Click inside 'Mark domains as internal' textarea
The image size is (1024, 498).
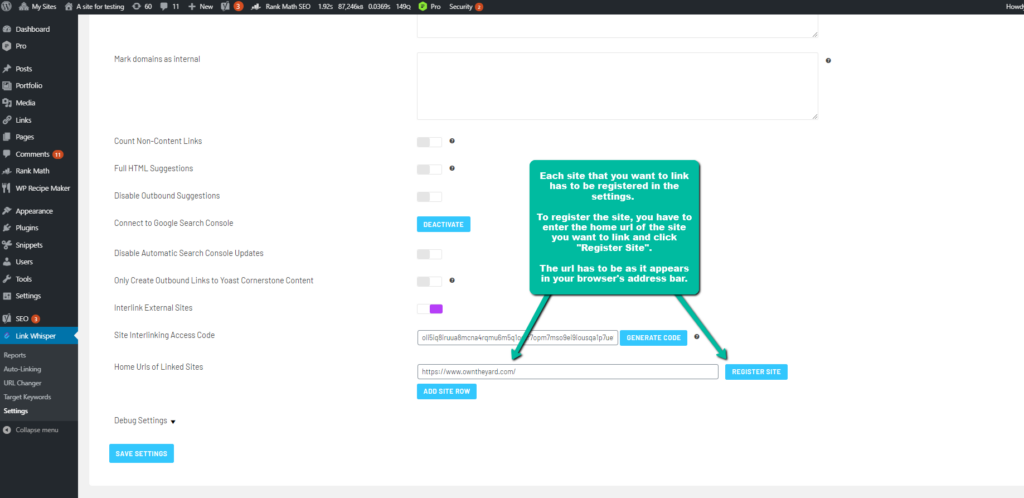point(617,86)
